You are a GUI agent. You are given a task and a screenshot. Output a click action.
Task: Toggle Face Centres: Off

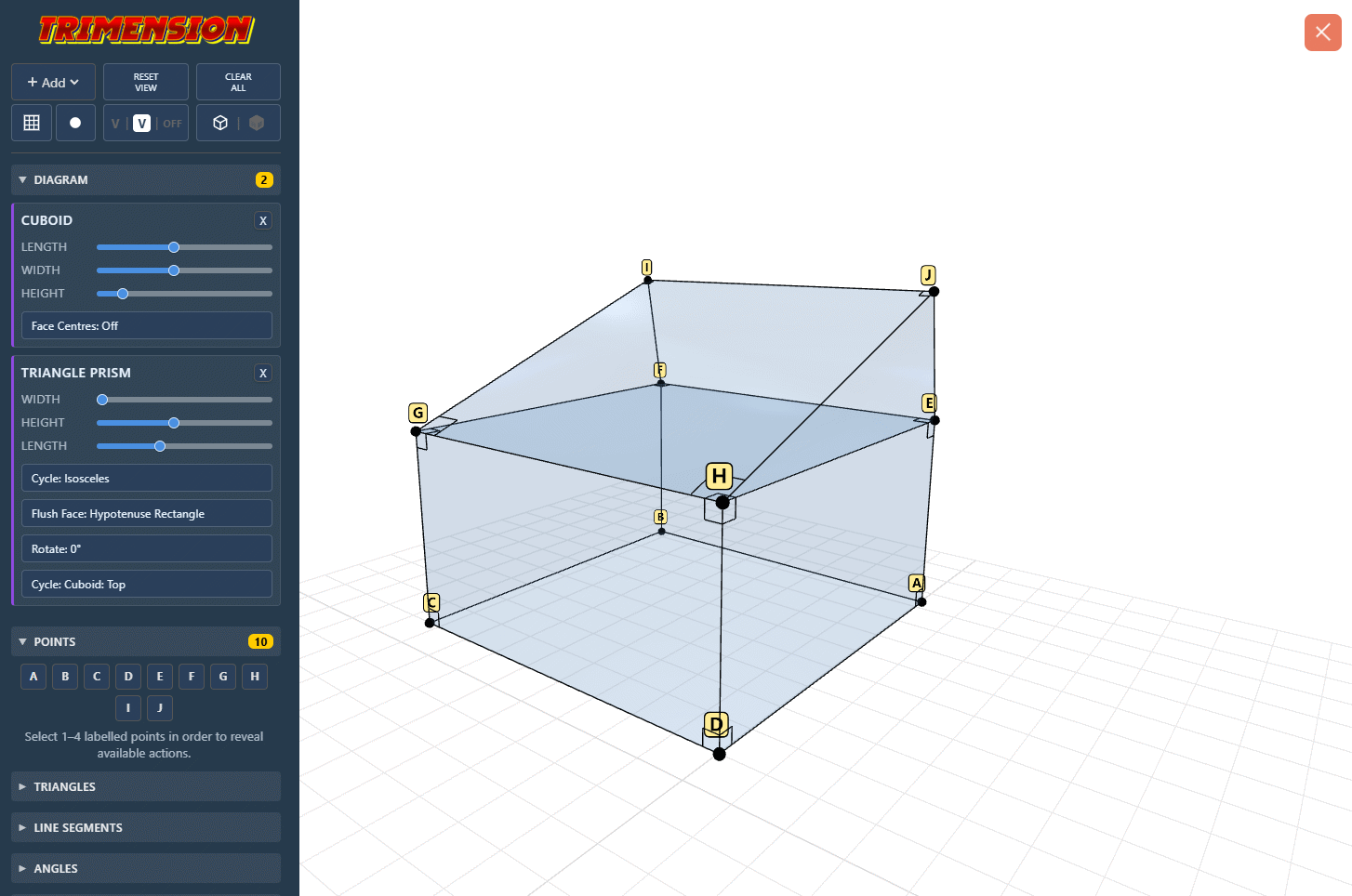(x=147, y=326)
